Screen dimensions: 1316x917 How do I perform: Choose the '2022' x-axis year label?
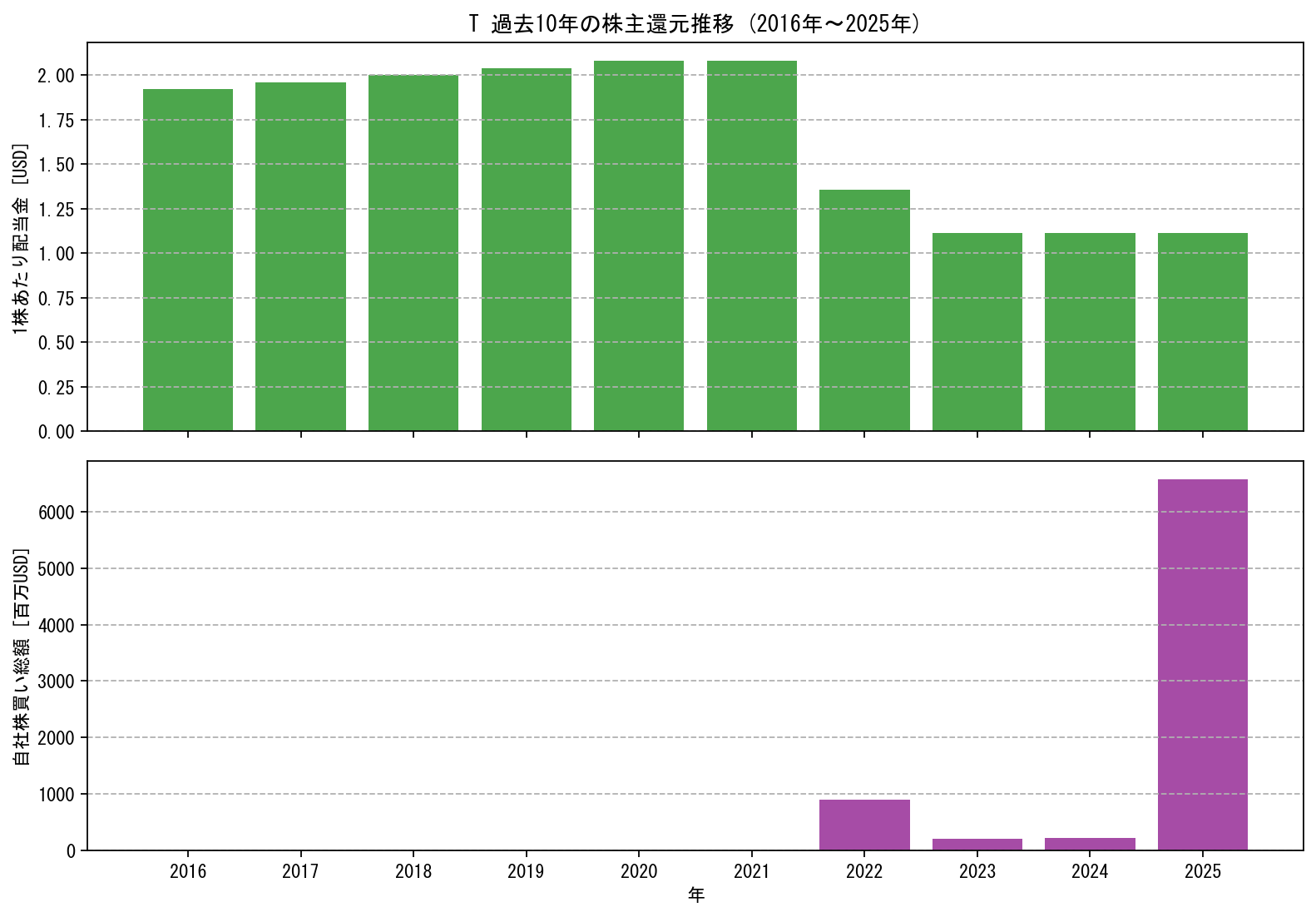864,871
